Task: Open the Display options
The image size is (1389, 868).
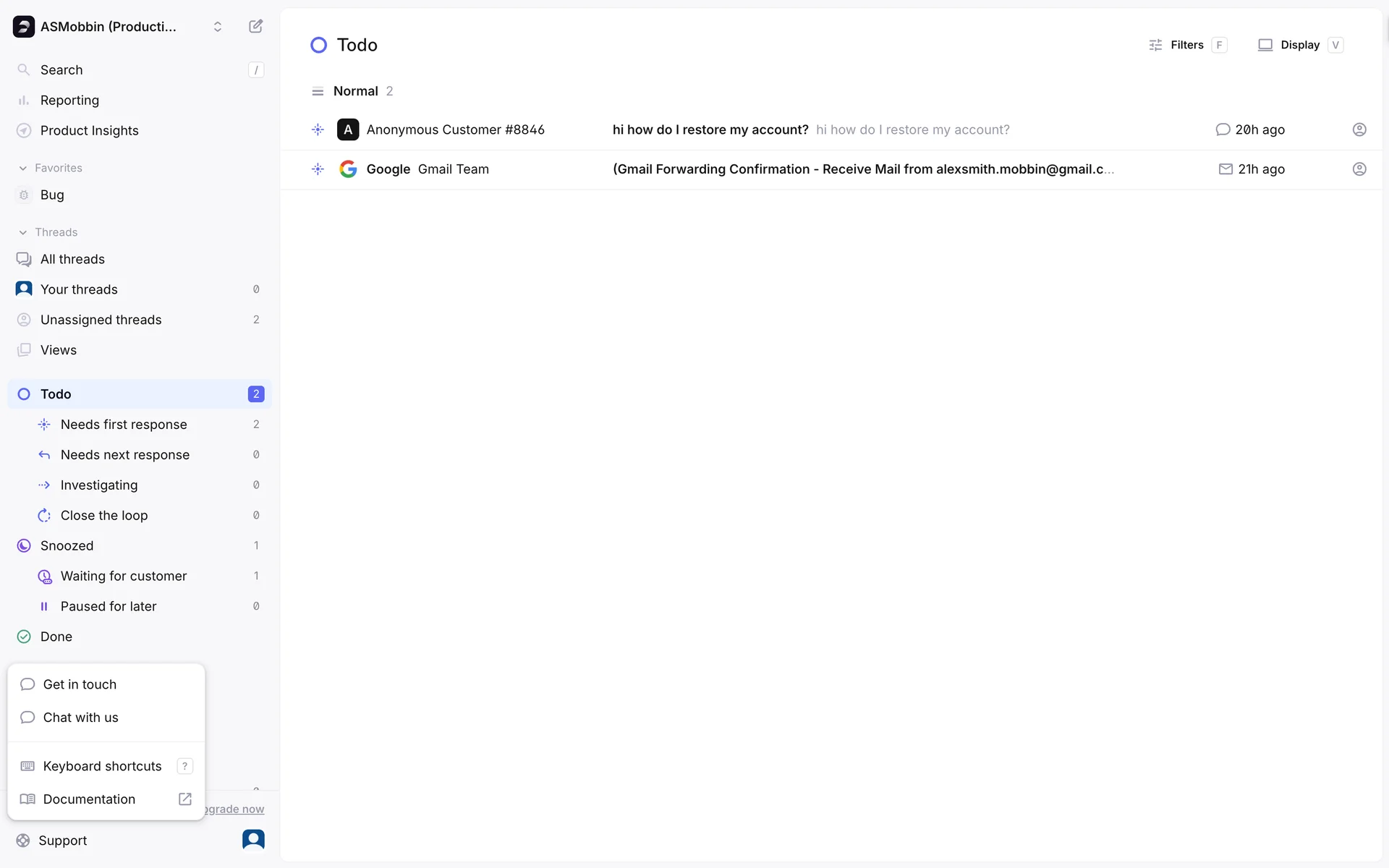Action: (x=1299, y=45)
